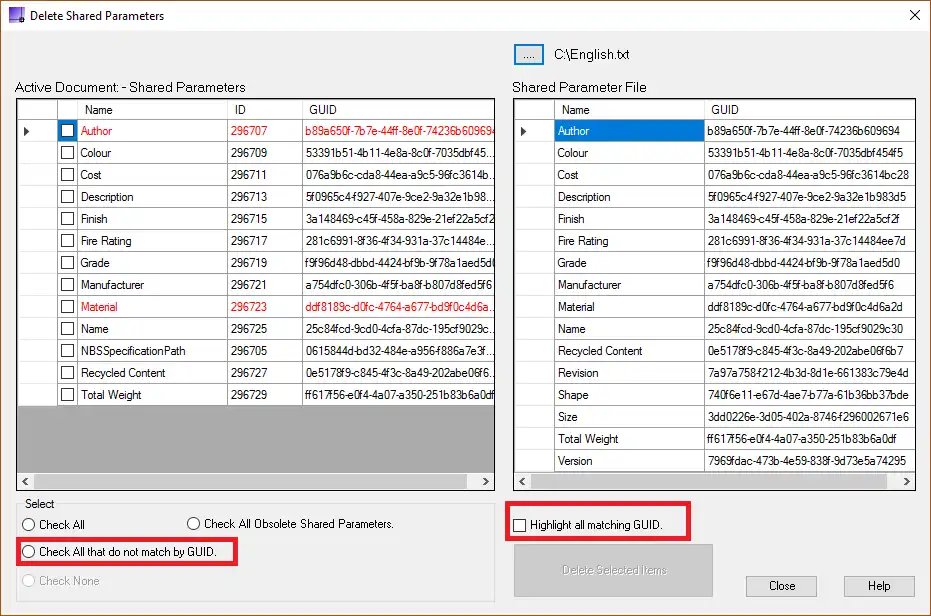Click the browse button next to C:\English.txt

click(x=528, y=54)
